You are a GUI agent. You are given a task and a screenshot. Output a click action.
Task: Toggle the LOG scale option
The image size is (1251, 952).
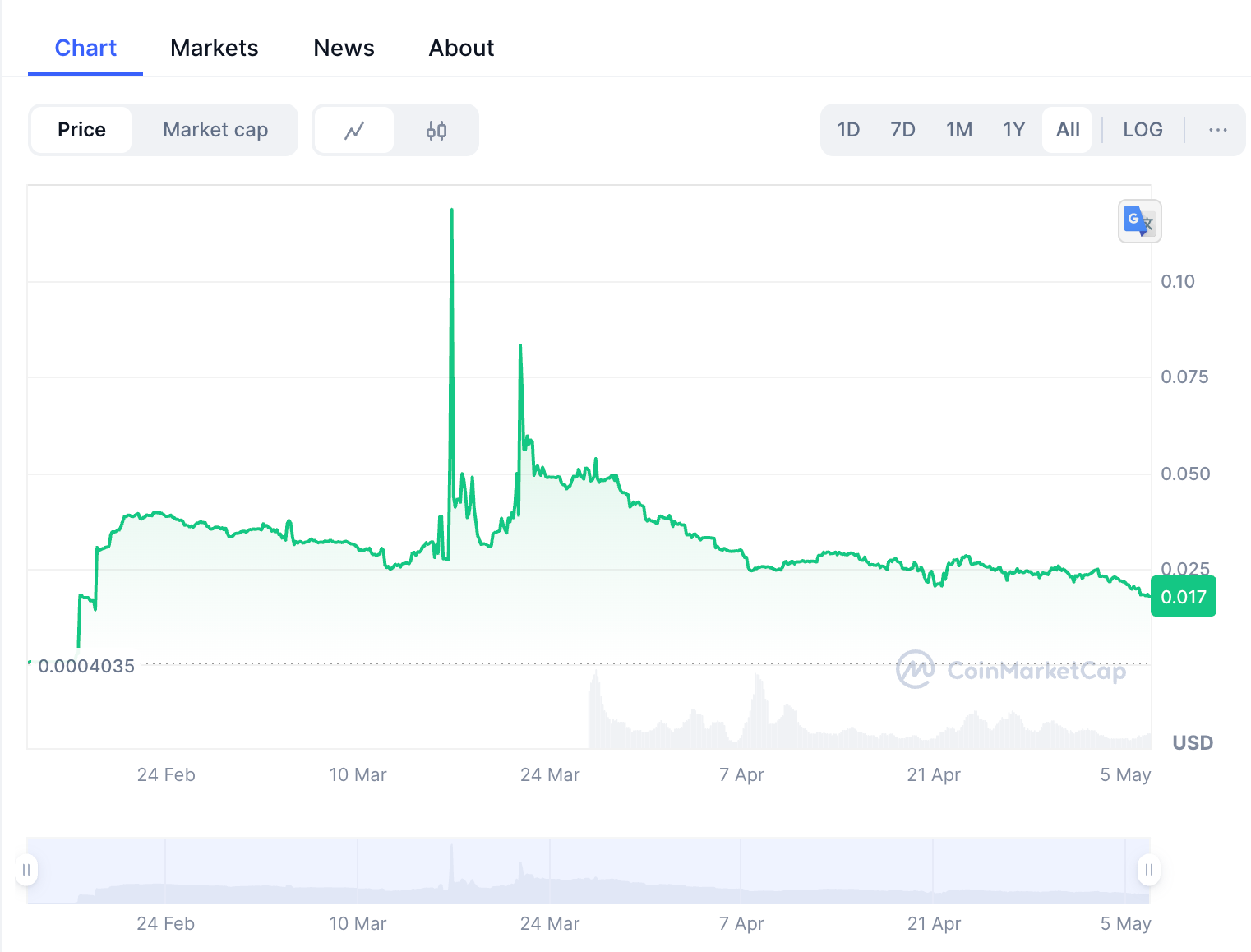[1143, 130]
